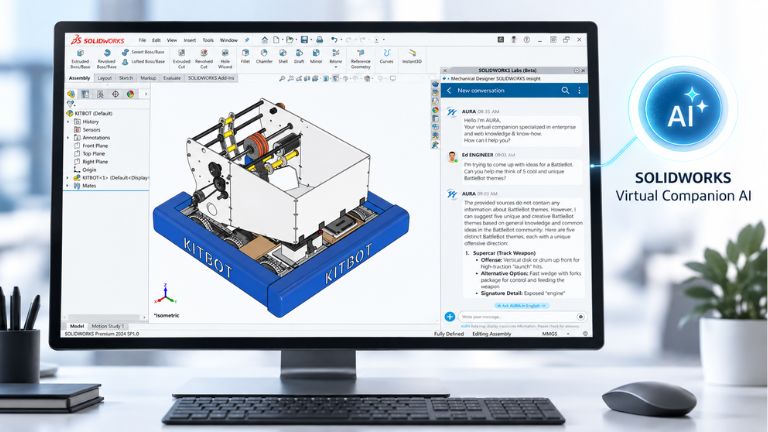
Task: Open the Undo dropdown arrow
Action: (x=340, y=40)
